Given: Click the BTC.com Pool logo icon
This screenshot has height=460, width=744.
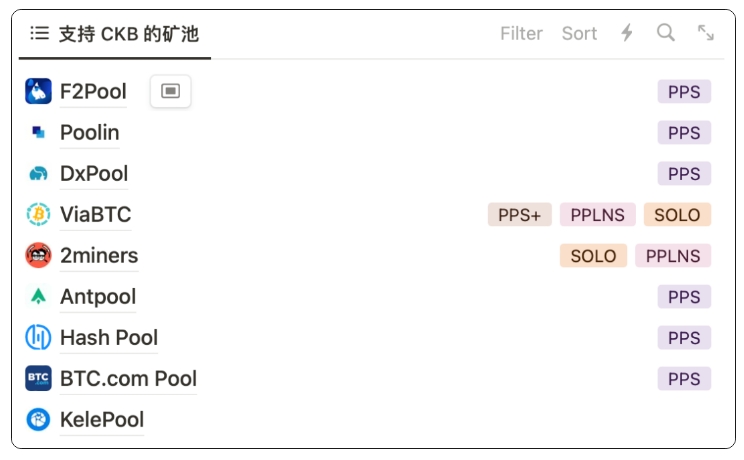Looking at the screenshot, I should coord(38,378).
